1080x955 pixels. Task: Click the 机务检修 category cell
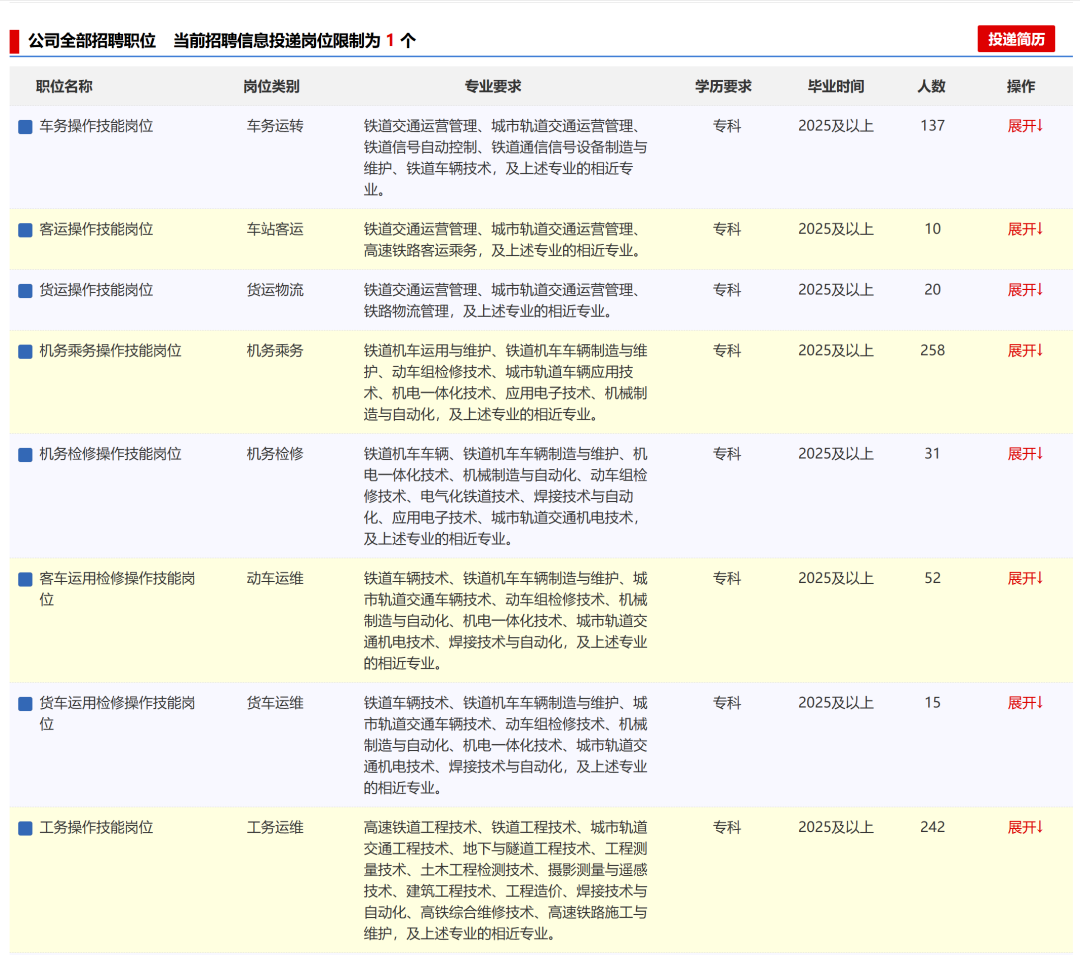(276, 454)
